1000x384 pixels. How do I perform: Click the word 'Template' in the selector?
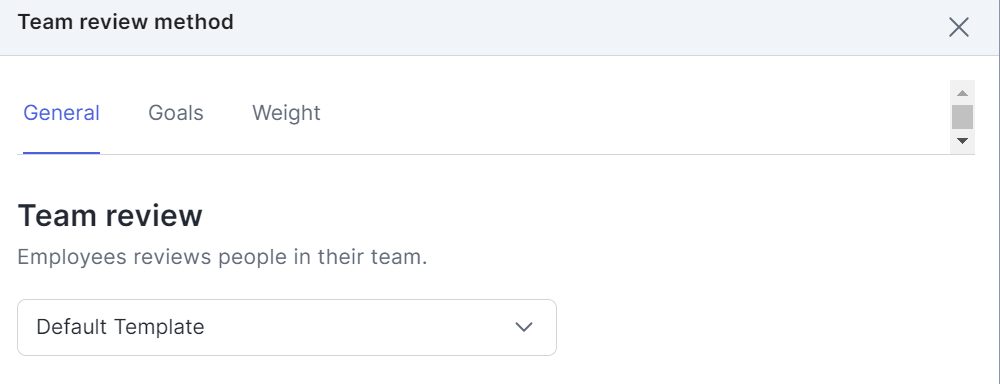[159, 327]
